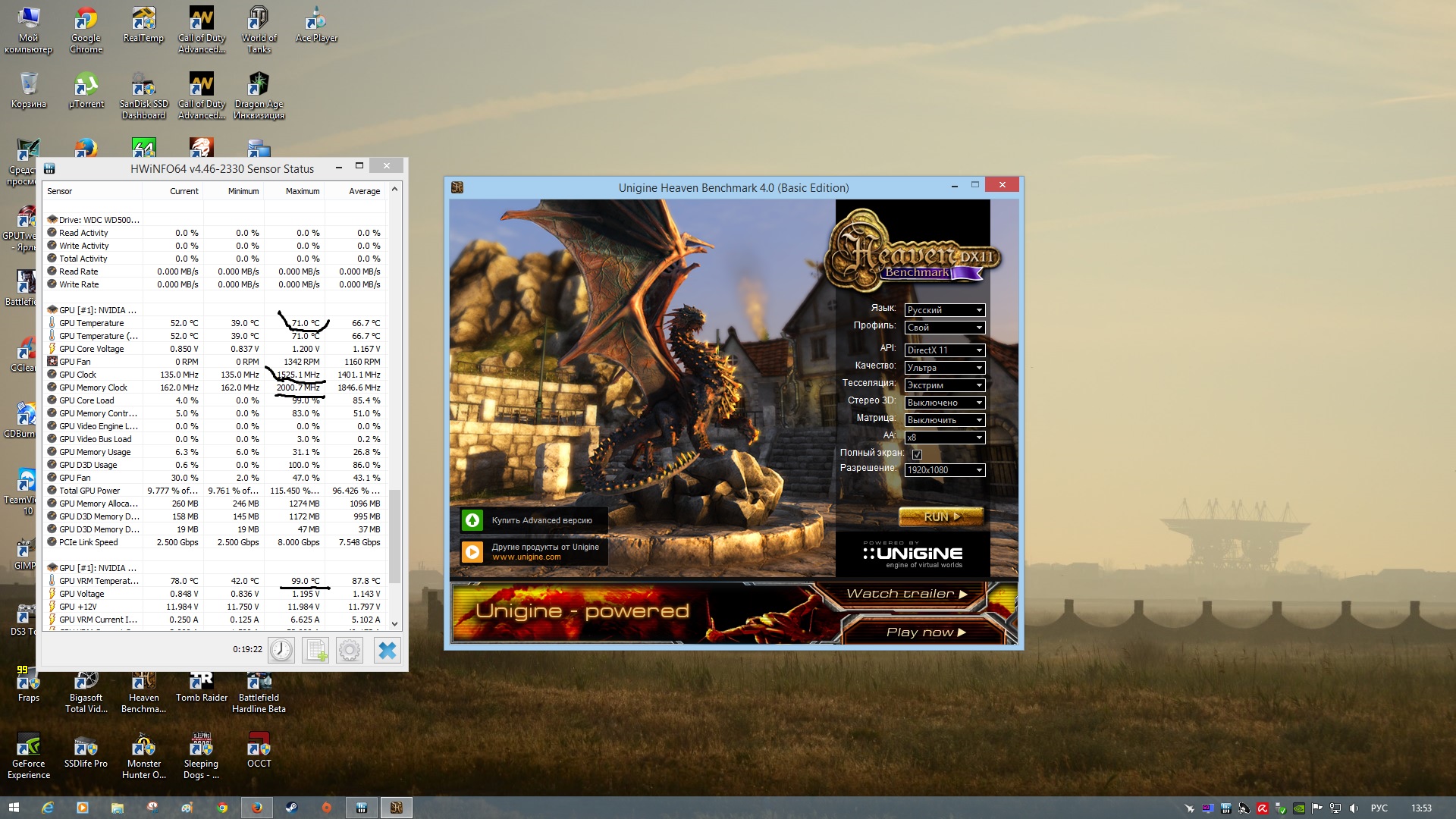This screenshot has height=819, width=1456.
Task: Open the tessellation dropdown showing Экстрим
Action: [x=944, y=385]
